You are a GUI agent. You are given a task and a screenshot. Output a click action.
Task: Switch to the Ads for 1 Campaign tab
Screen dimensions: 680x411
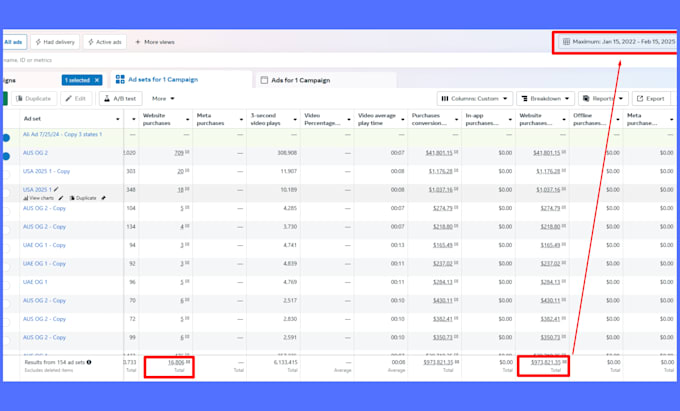(x=298, y=80)
